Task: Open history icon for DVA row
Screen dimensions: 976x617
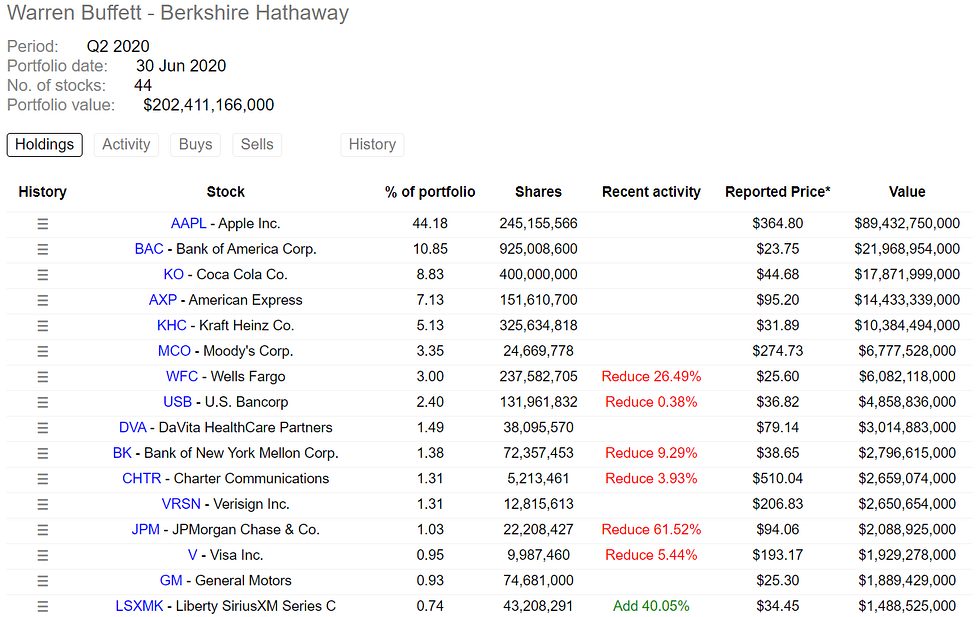Action: (x=42, y=428)
